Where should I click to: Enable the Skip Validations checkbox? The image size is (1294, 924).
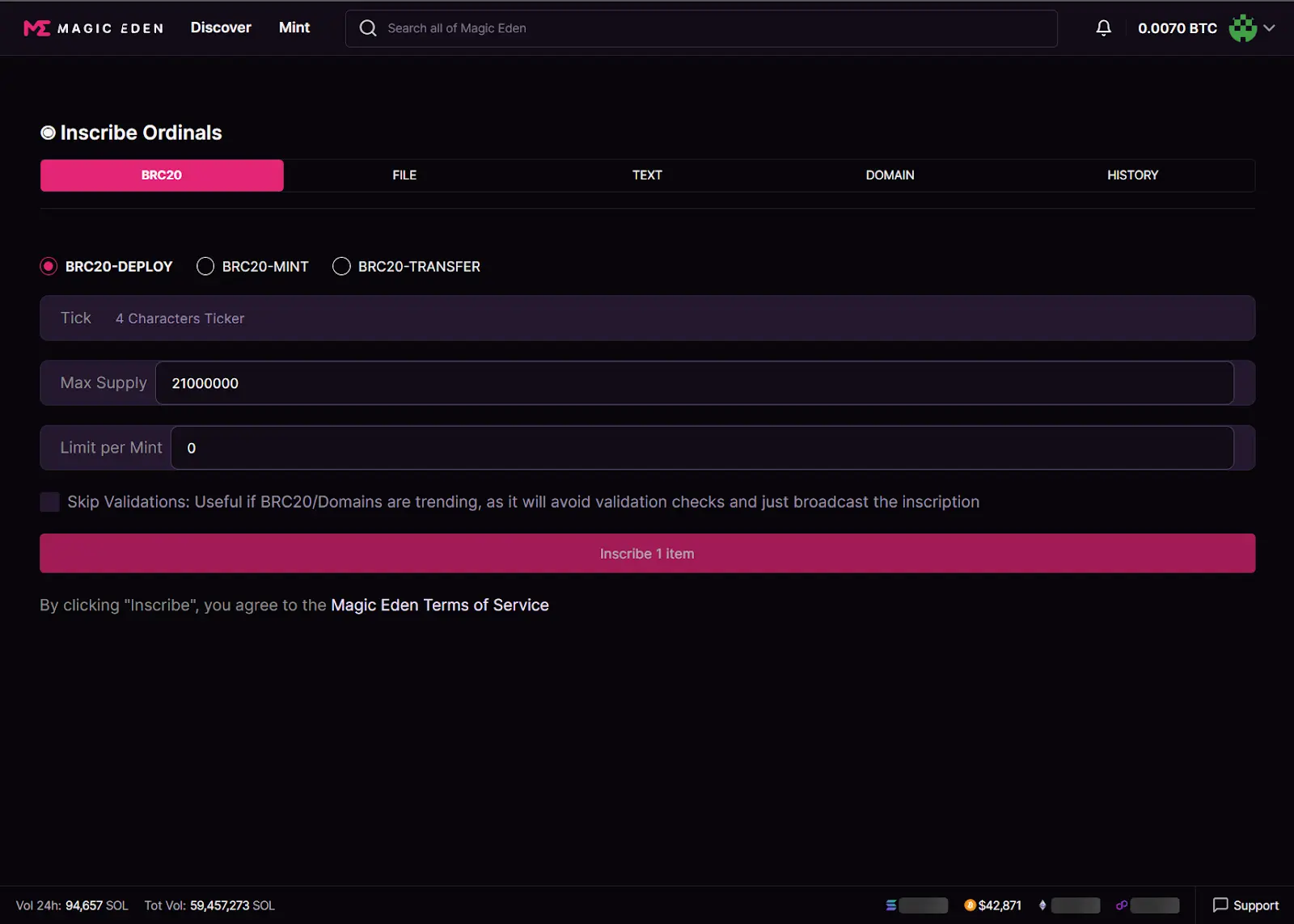coord(50,502)
